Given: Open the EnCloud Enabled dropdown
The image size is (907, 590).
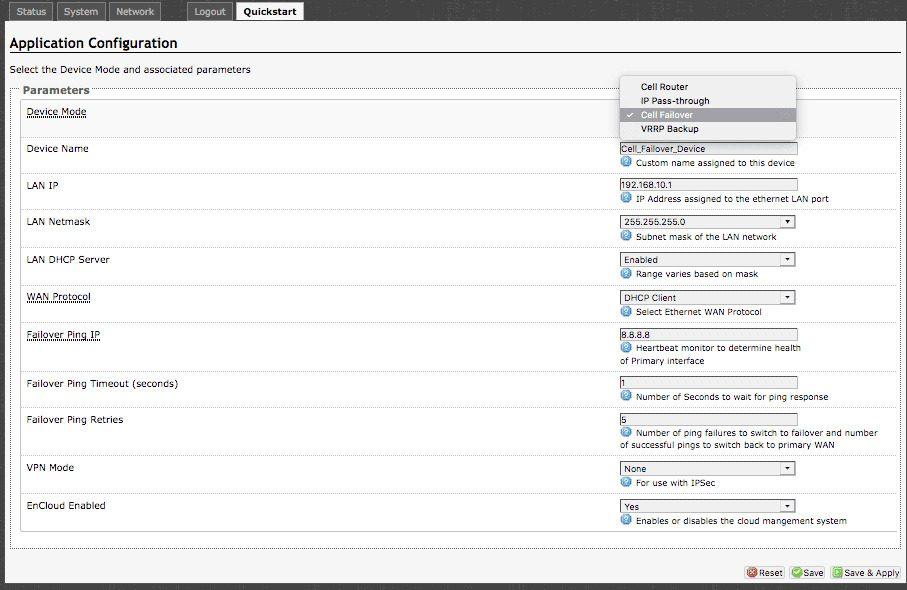Looking at the screenshot, I should pos(707,506).
